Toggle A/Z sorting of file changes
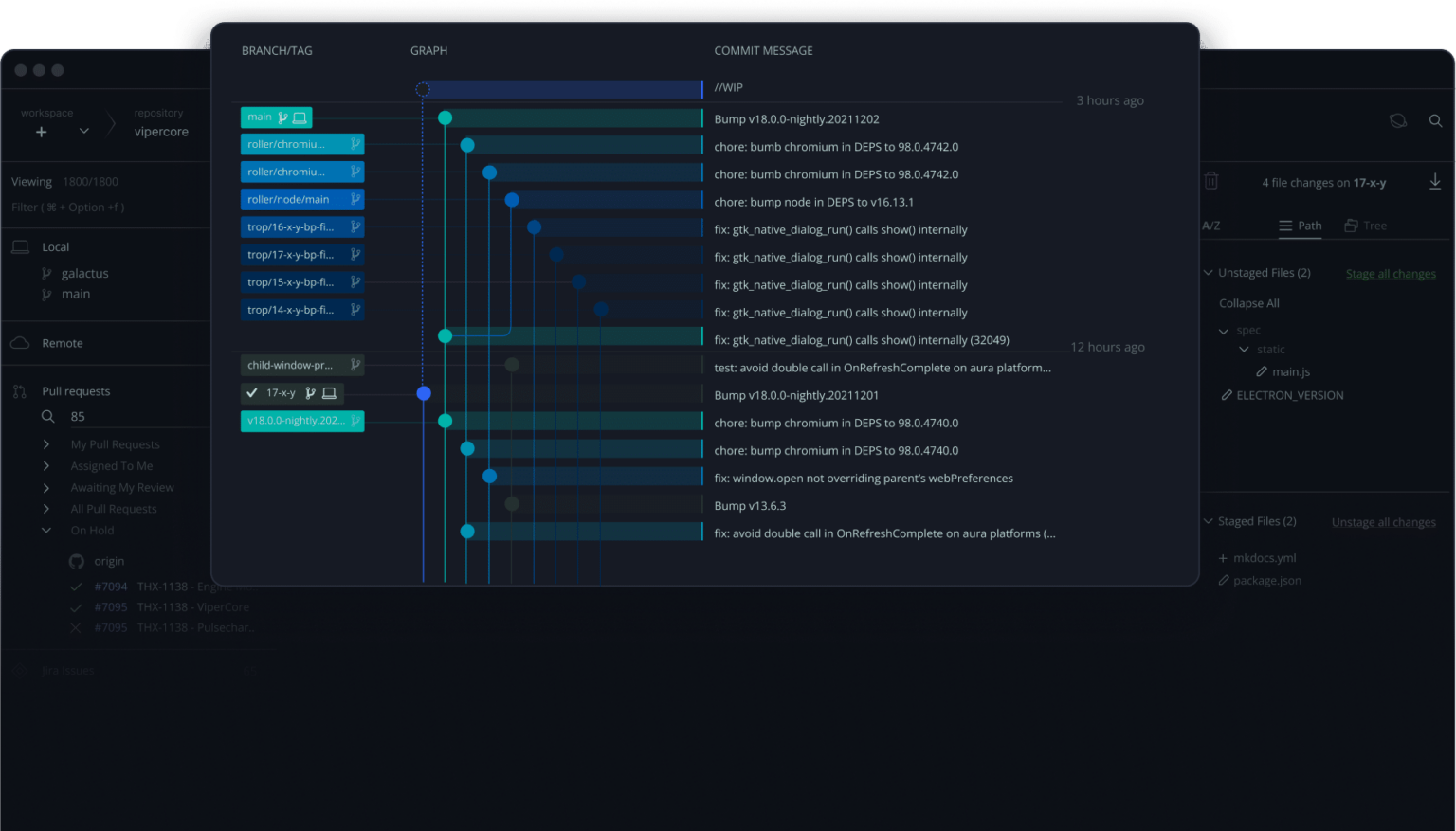The width and height of the screenshot is (1456, 831). 1211,226
